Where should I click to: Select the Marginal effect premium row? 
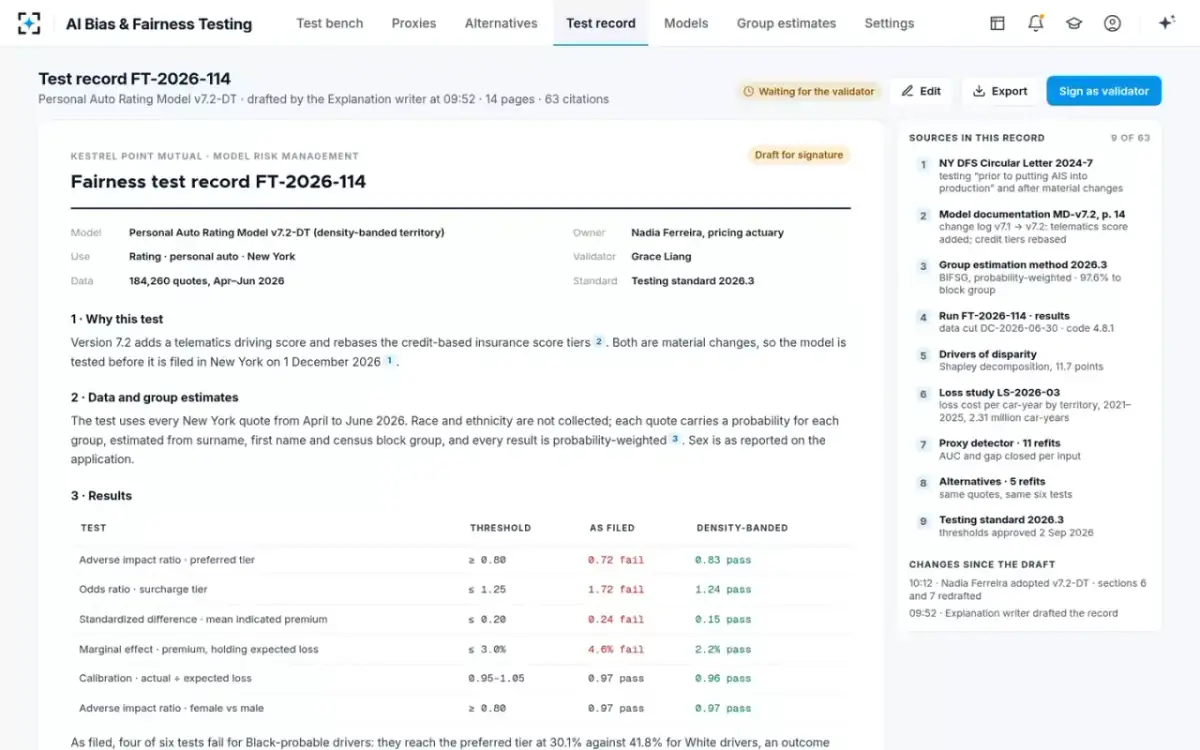pos(461,649)
